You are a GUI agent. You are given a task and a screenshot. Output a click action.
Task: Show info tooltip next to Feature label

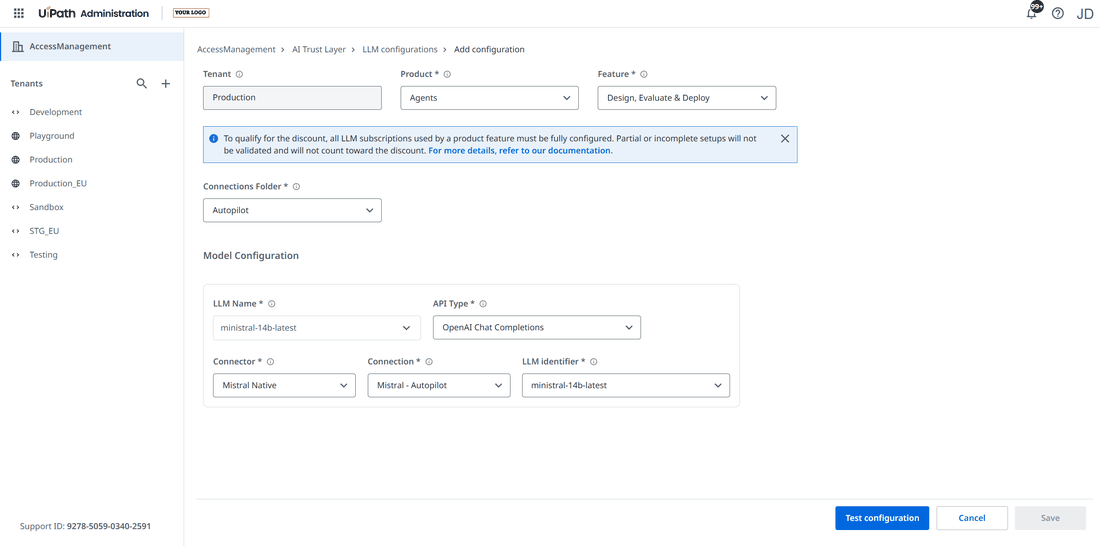pyautogui.click(x=644, y=74)
